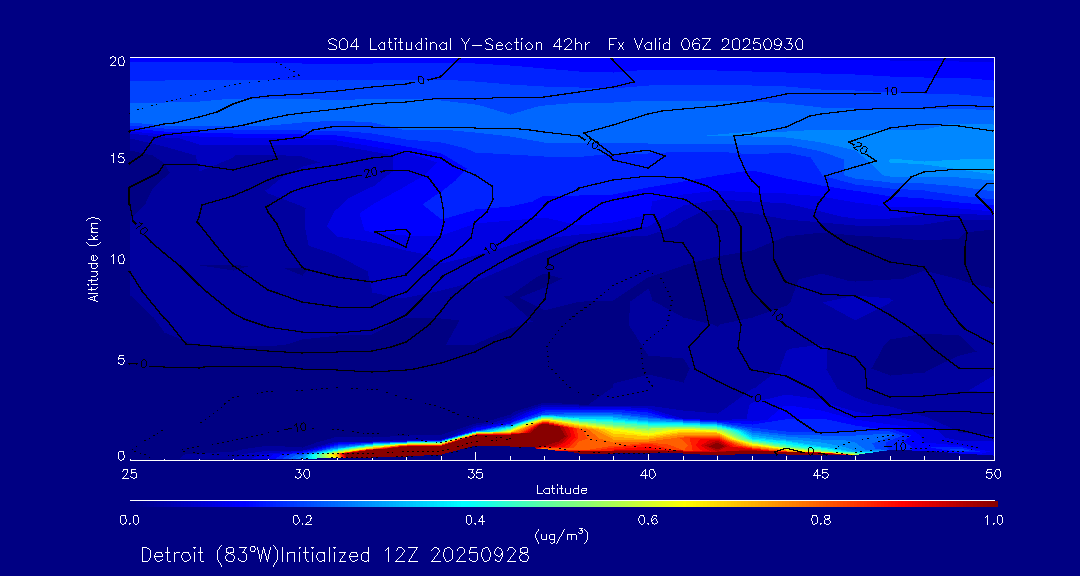Click the y-axis tick label '20'

tap(116, 61)
